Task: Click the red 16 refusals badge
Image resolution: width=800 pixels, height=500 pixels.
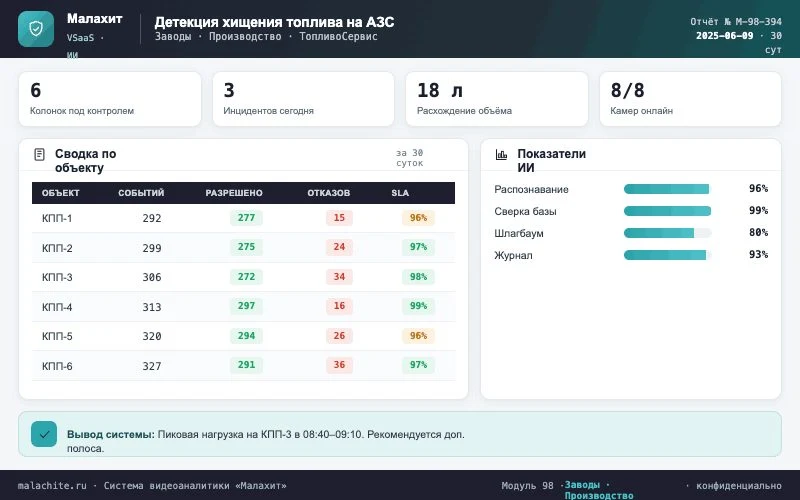Action: (x=339, y=306)
